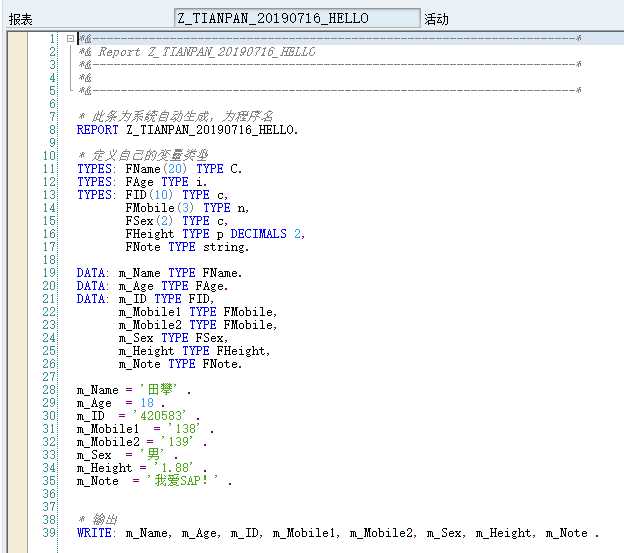
Task: Click m_Note at end of WRITE statement
Action: coord(566,533)
